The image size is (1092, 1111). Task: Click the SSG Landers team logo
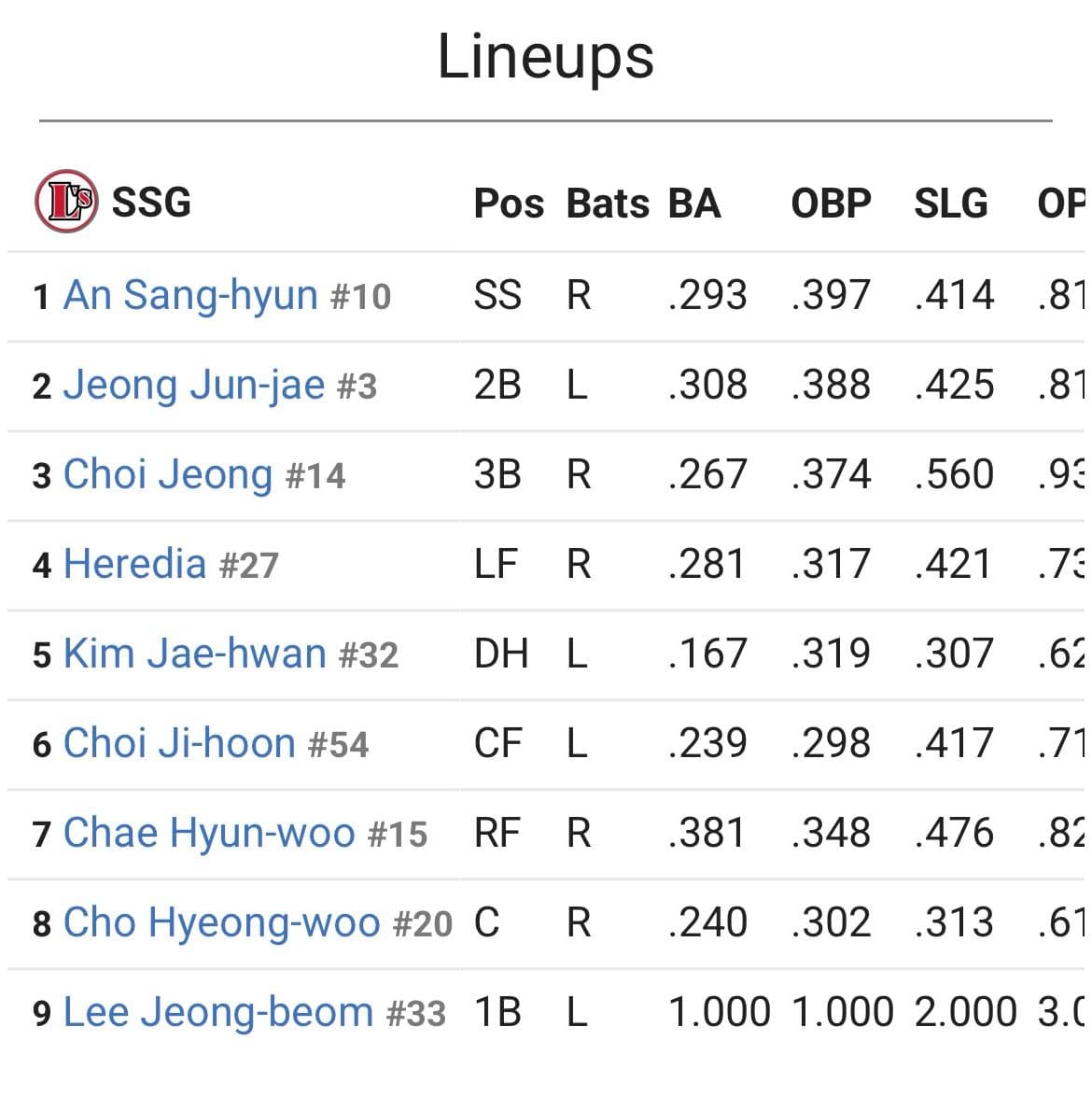(x=66, y=202)
